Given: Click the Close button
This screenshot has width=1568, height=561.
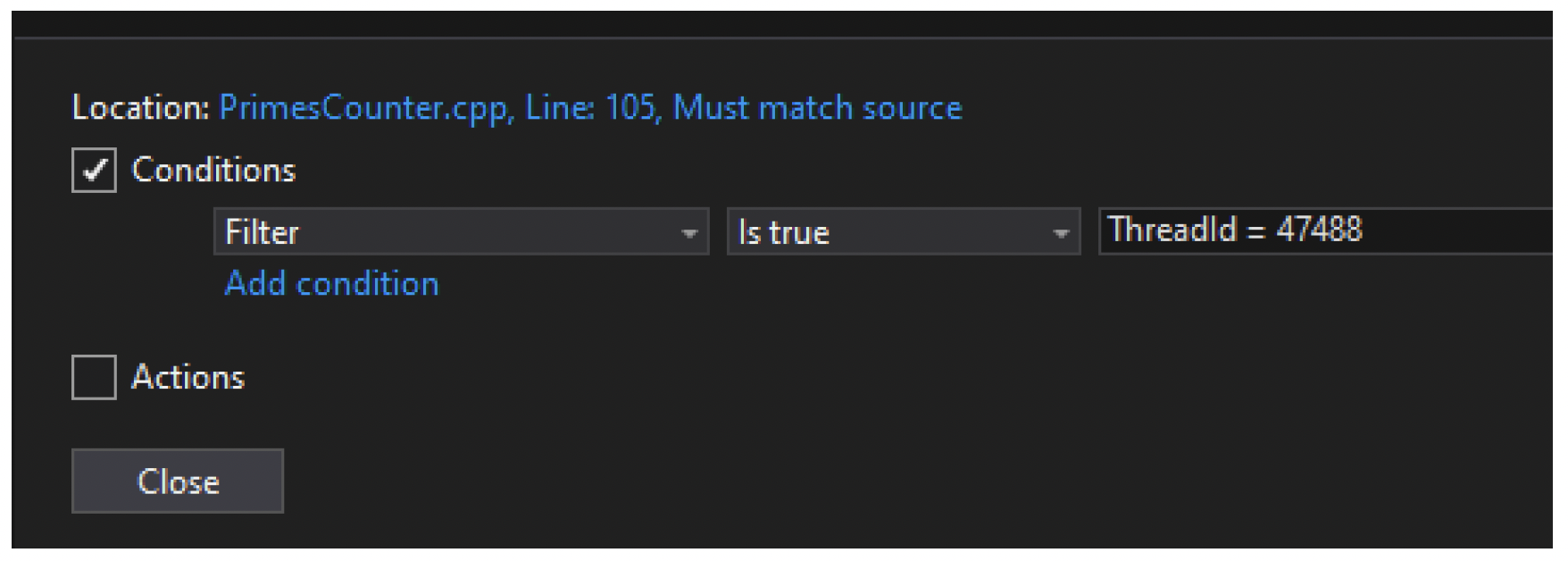Looking at the screenshot, I should pyautogui.click(x=178, y=481).
